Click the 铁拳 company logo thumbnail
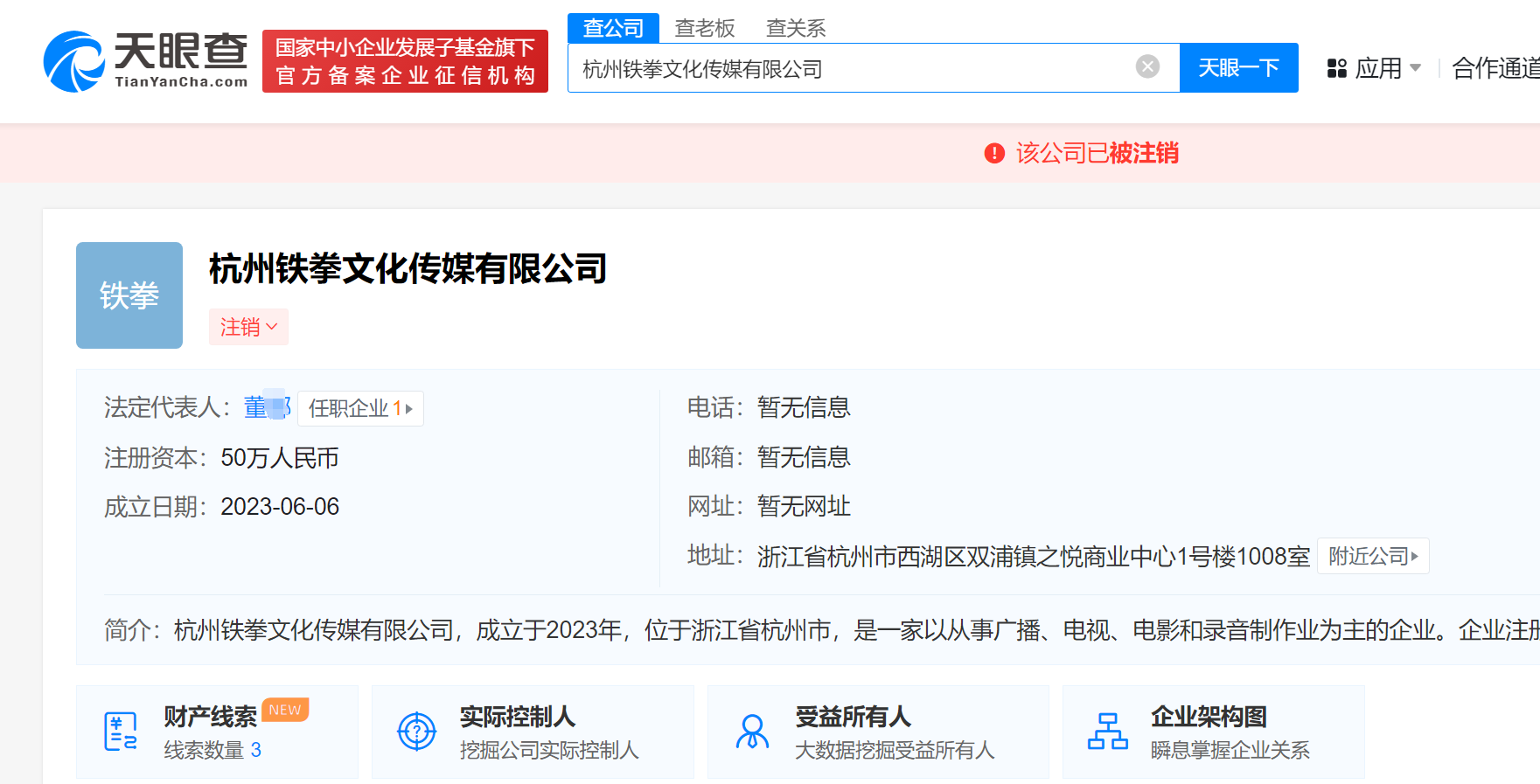The height and width of the screenshot is (784, 1540). pos(129,295)
